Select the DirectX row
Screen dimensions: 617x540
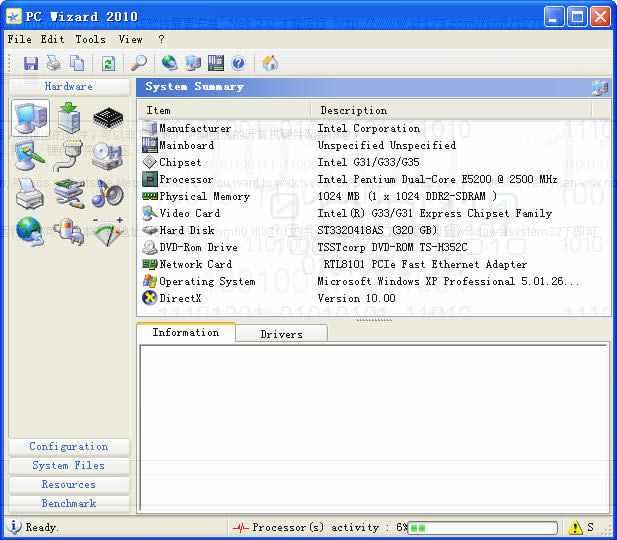tap(374, 298)
